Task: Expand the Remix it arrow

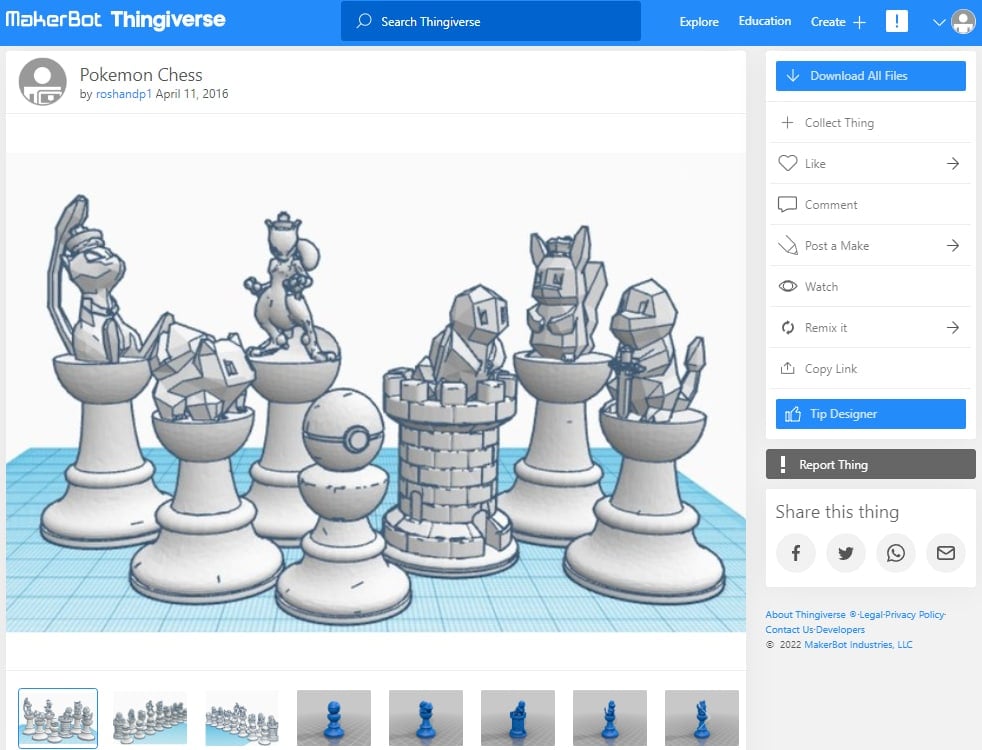Action: pyautogui.click(x=953, y=327)
